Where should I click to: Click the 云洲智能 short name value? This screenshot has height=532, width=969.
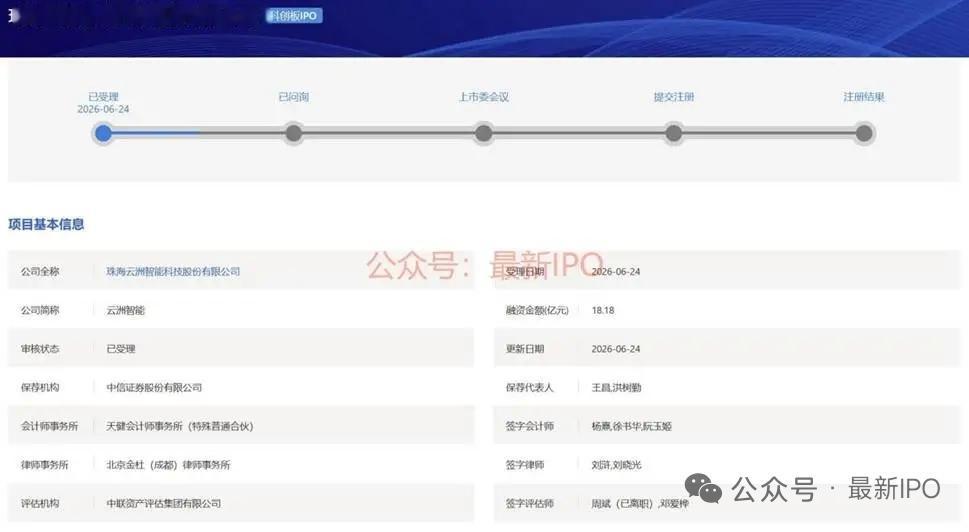[125, 310]
